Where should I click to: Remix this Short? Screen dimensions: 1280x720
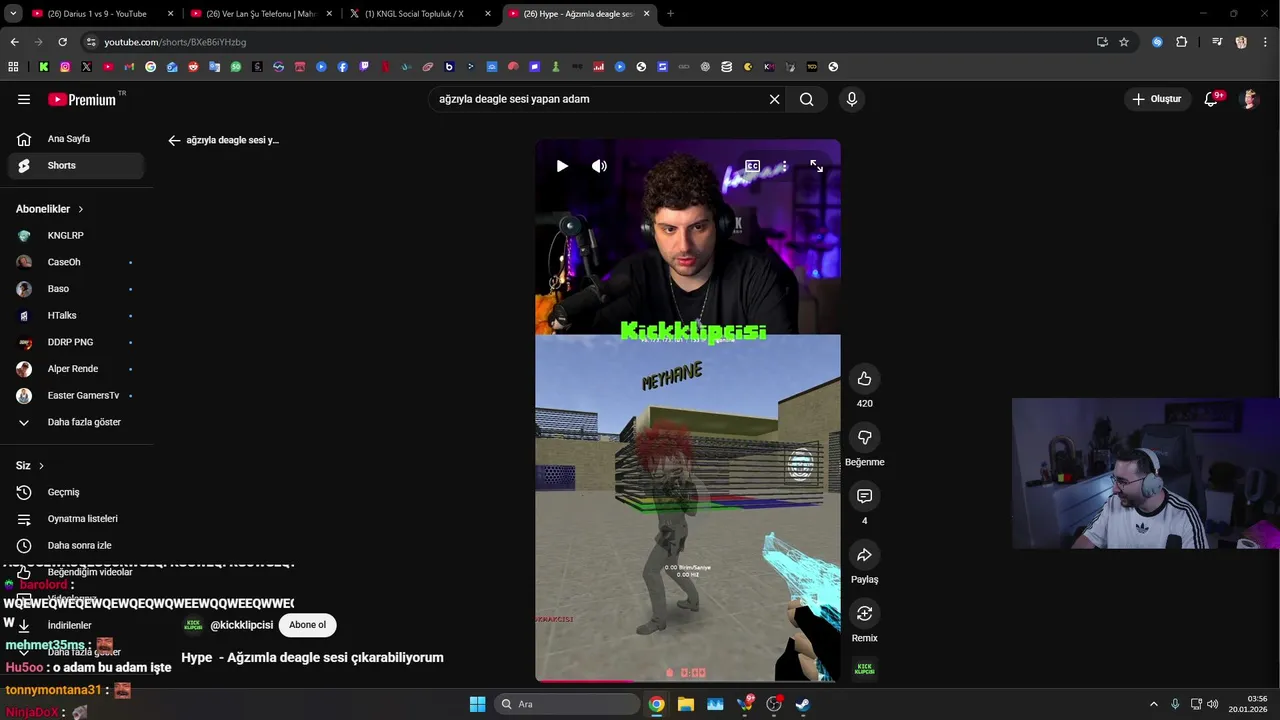[865, 613]
